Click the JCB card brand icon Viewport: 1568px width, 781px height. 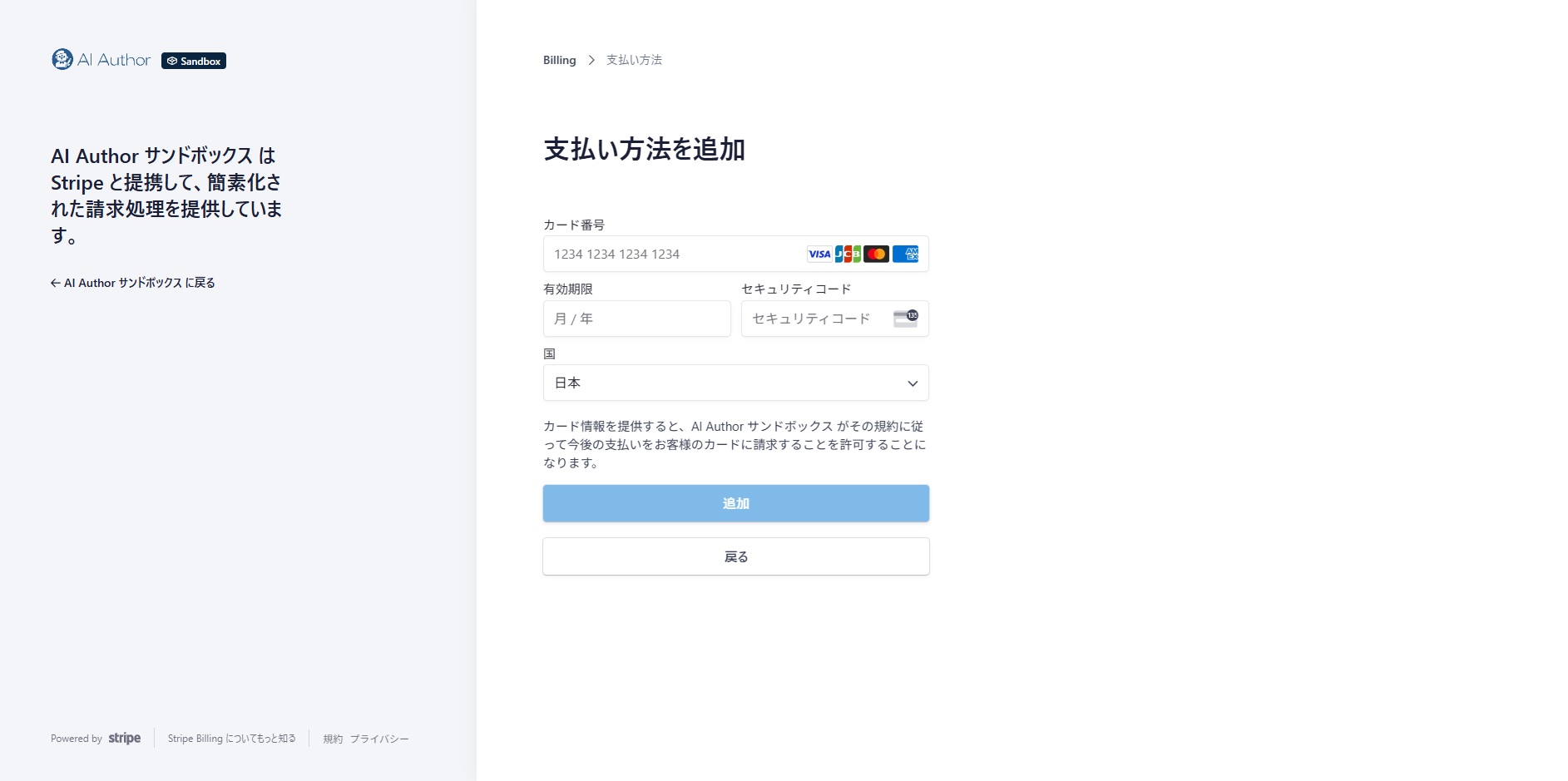pyautogui.click(x=848, y=255)
